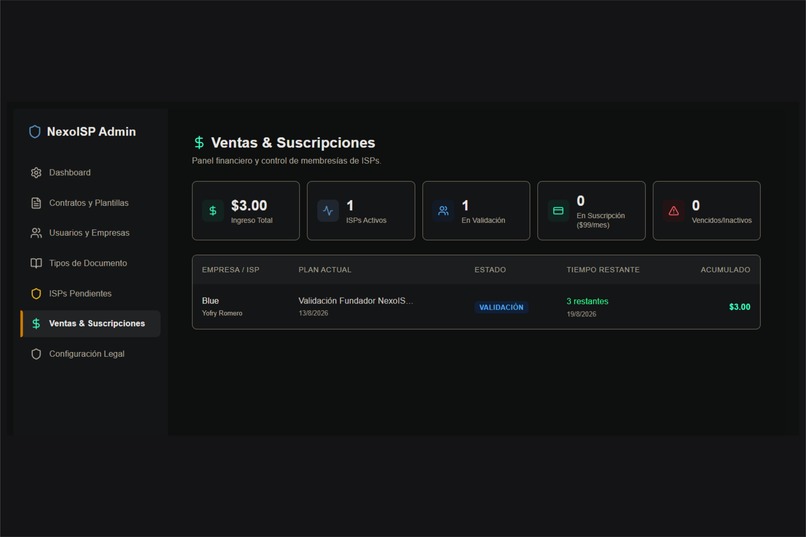The width and height of the screenshot is (806, 537).
Task: Click the Configuración Legal shield icon
Action: (36, 354)
